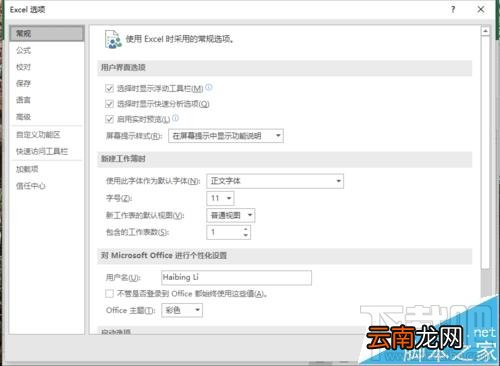
Task: Open the 保存 options category
Action: point(23,83)
